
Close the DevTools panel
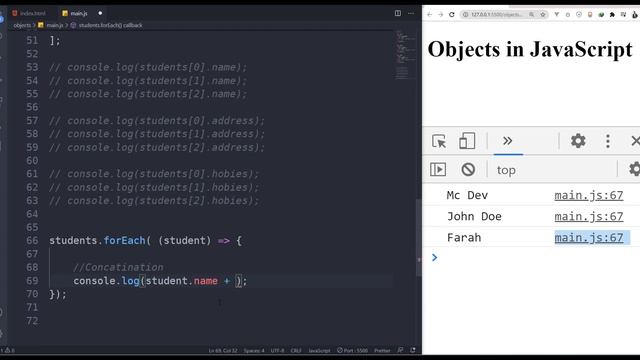(x=635, y=141)
